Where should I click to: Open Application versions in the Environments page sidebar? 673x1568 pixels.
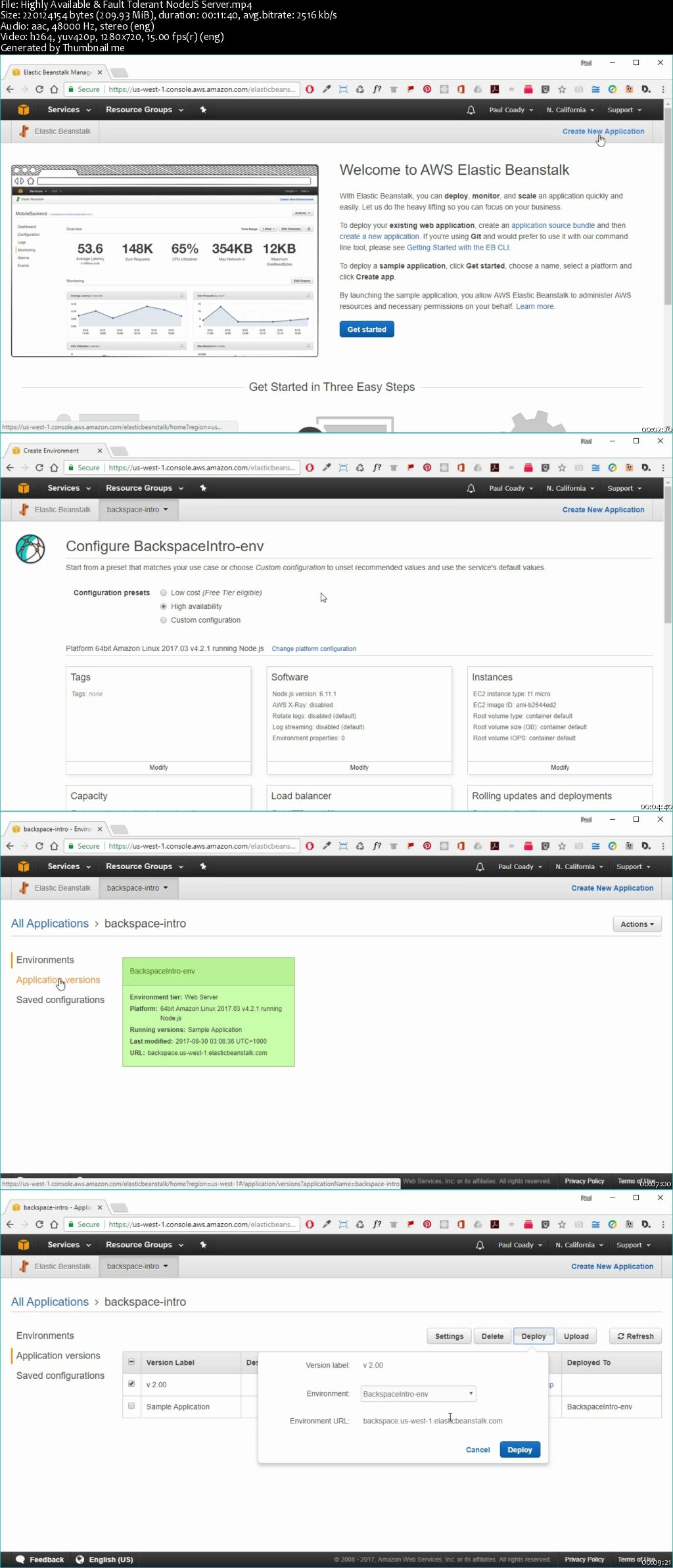(58, 979)
